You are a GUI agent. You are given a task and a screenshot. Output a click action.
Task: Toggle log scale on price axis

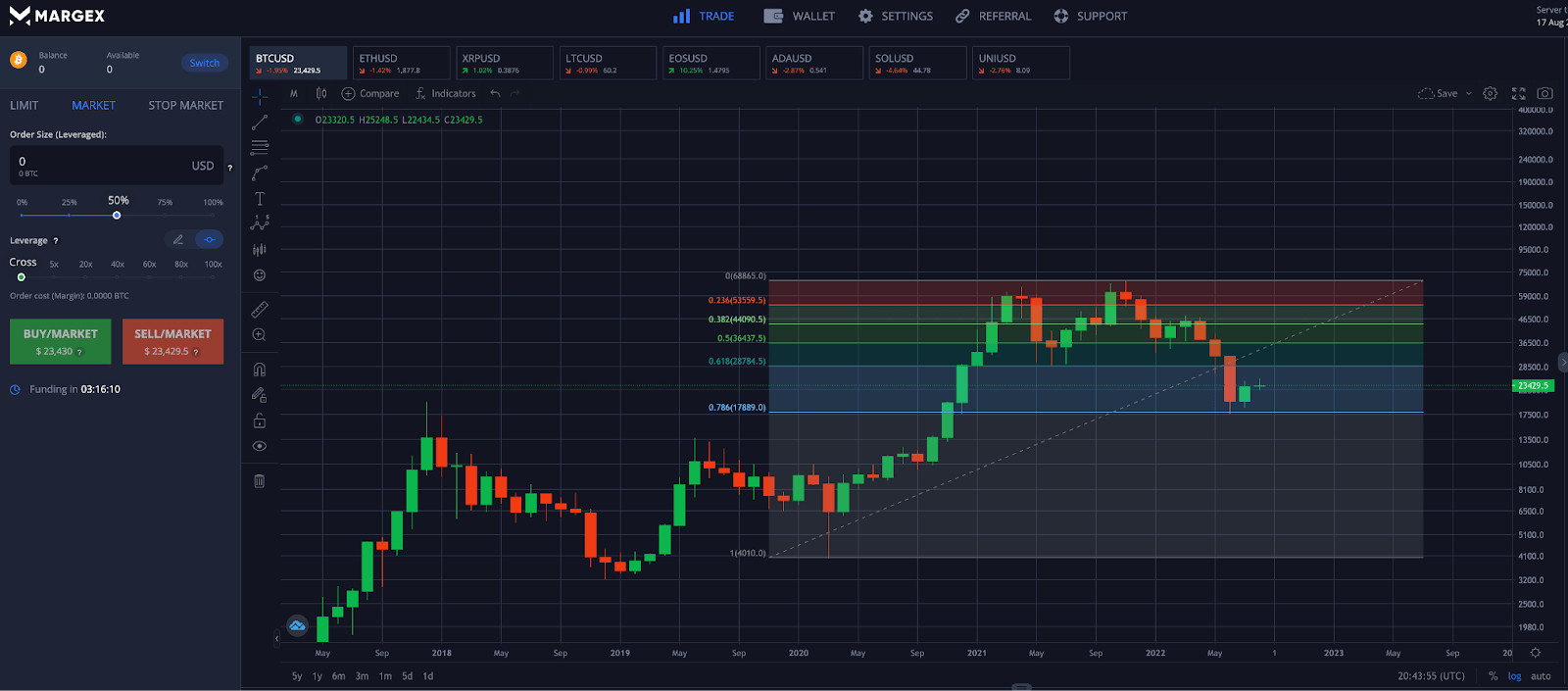click(1514, 676)
